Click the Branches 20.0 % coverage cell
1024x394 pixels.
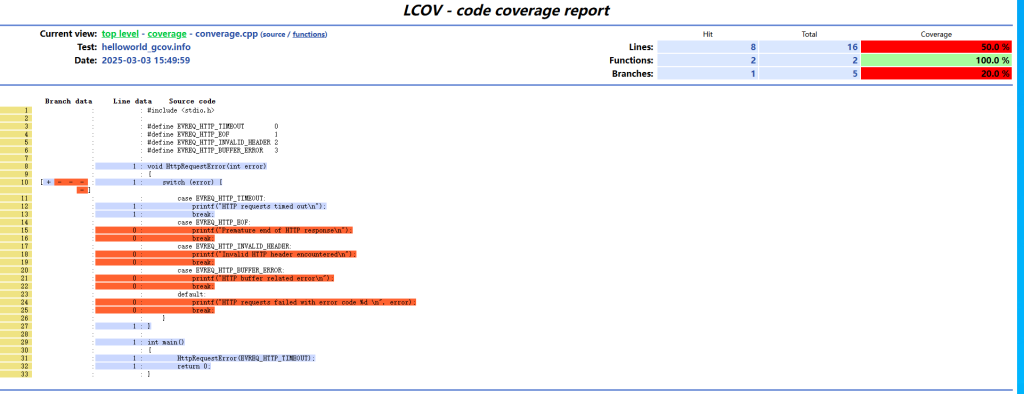(x=936, y=74)
